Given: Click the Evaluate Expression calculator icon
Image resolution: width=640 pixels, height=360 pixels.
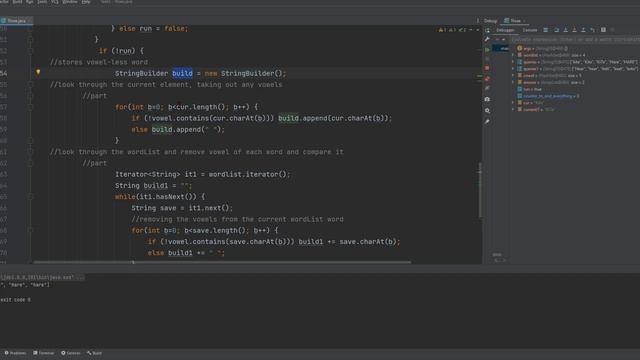Looking at the screenshot, I should pyautogui.click(x=603, y=30).
